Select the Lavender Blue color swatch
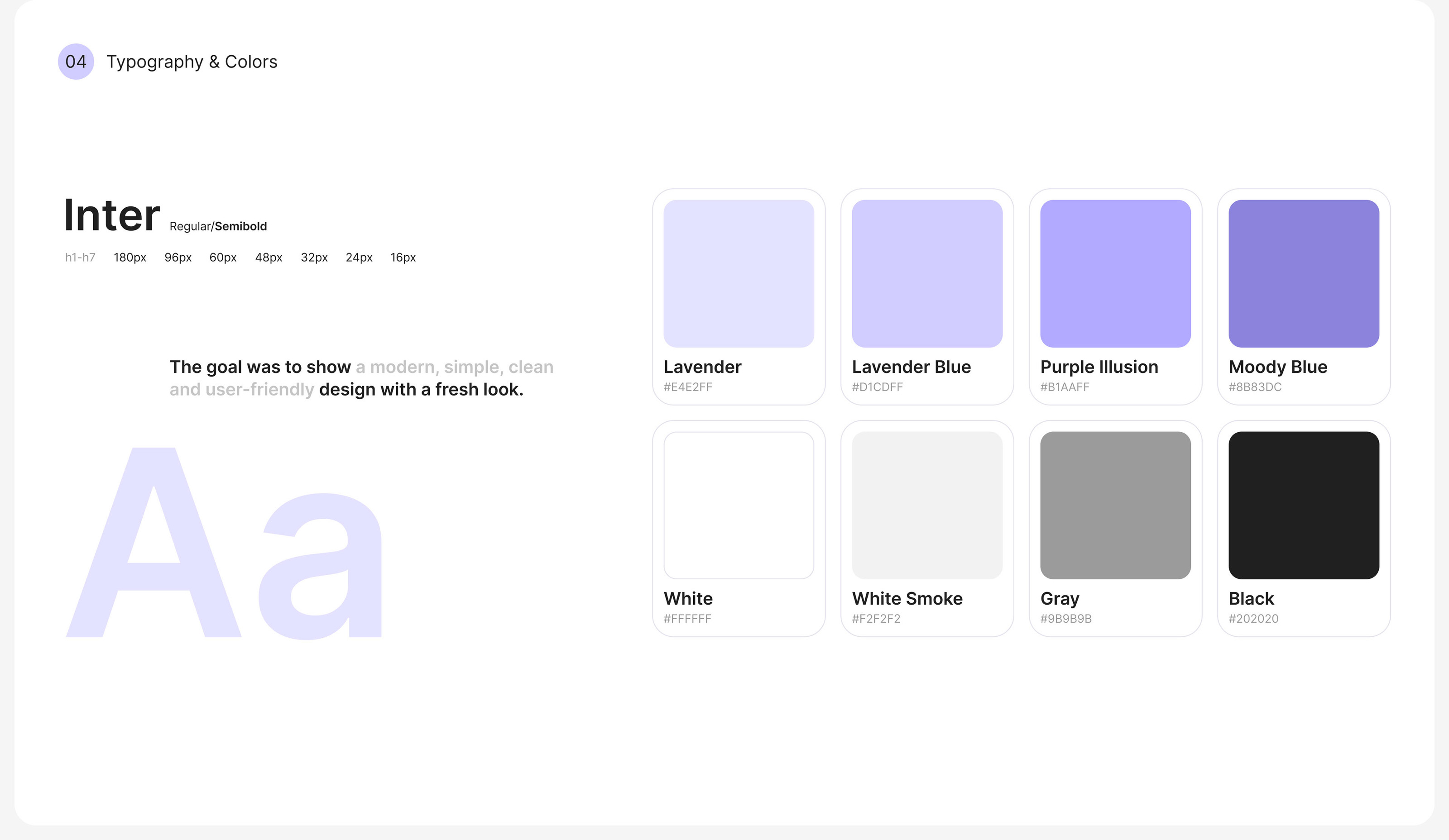This screenshot has width=1449, height=840. [x=927, y=273]
